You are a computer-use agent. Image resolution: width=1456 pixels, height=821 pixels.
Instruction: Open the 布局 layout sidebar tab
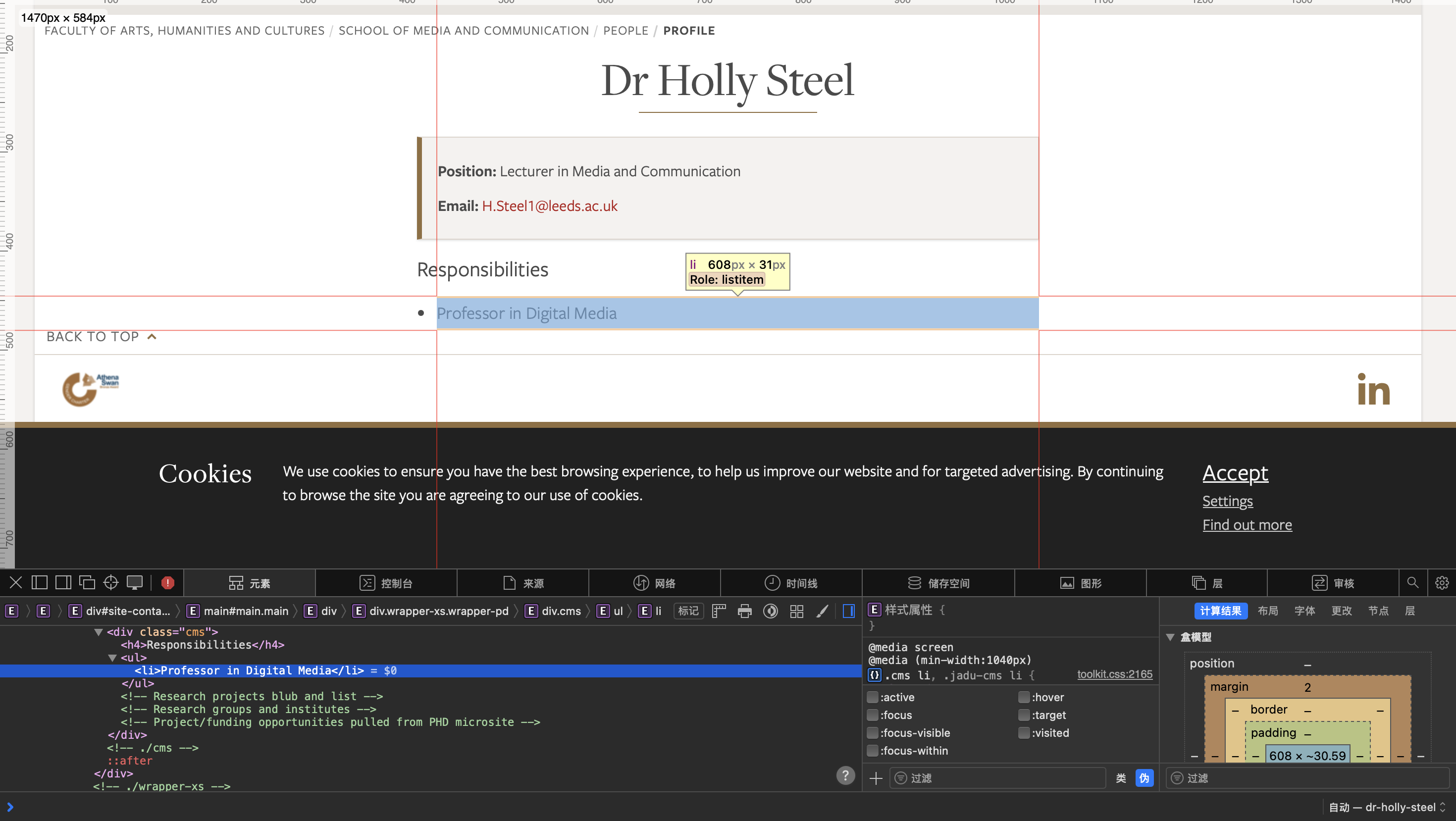click(1268, 611)
